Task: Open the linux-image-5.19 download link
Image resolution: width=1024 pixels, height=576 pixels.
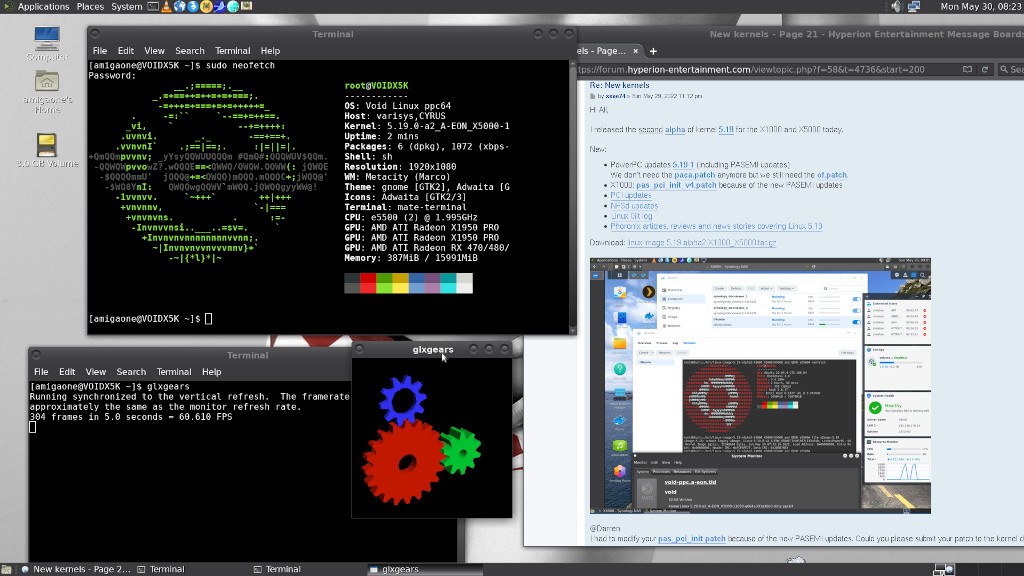Action: 701,242
